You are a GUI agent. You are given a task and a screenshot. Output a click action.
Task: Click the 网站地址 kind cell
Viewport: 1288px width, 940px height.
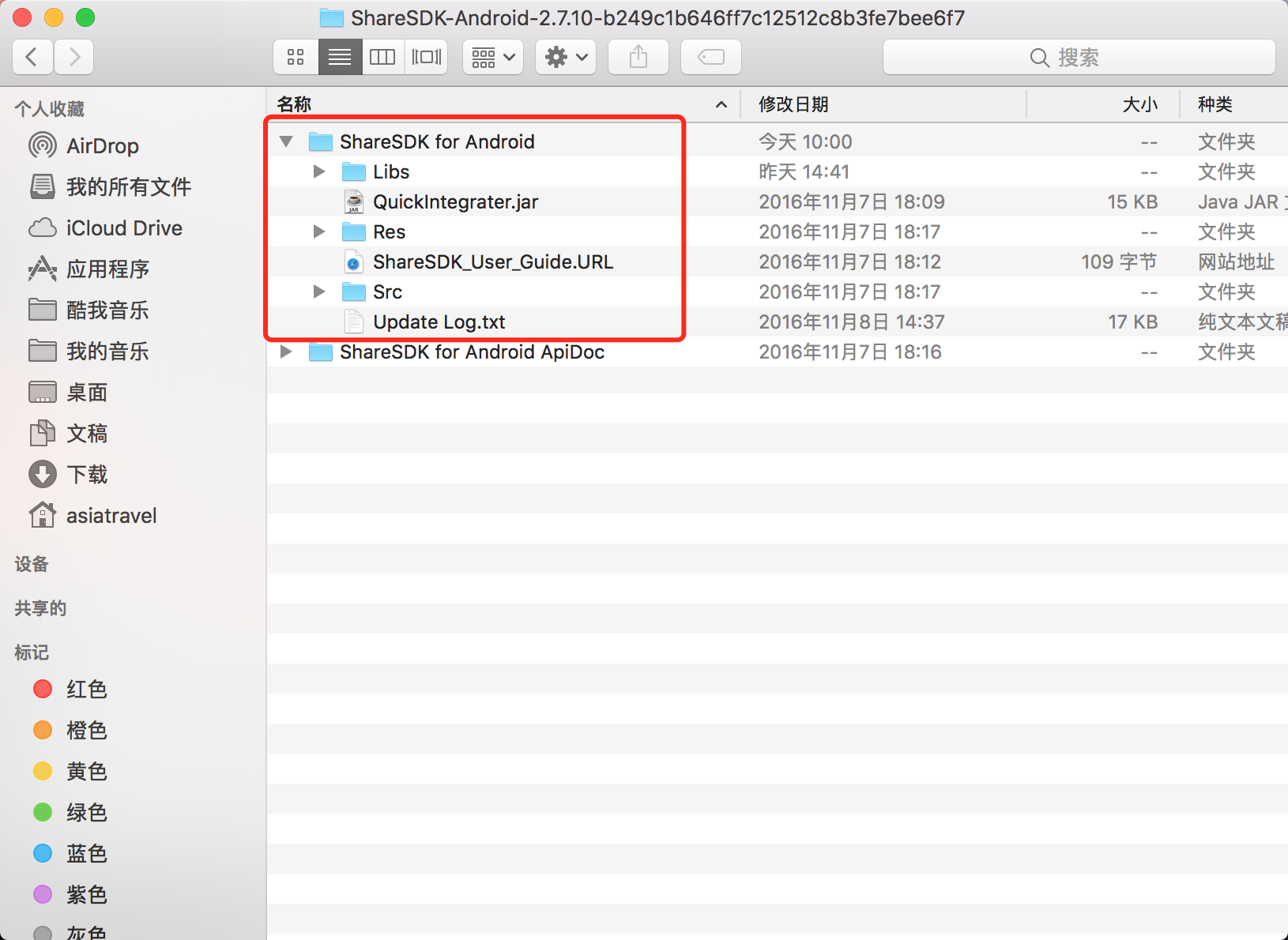point(1236,261)
